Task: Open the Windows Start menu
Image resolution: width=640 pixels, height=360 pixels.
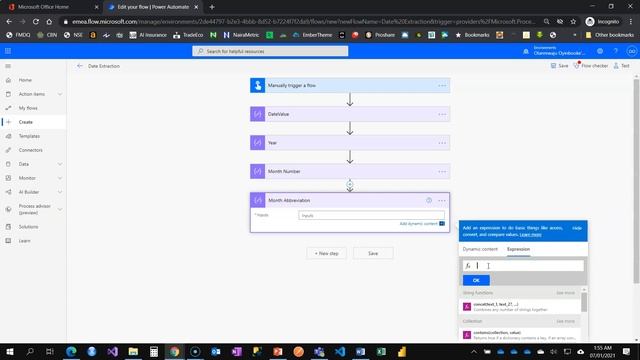Action: (x=10, y=351)
